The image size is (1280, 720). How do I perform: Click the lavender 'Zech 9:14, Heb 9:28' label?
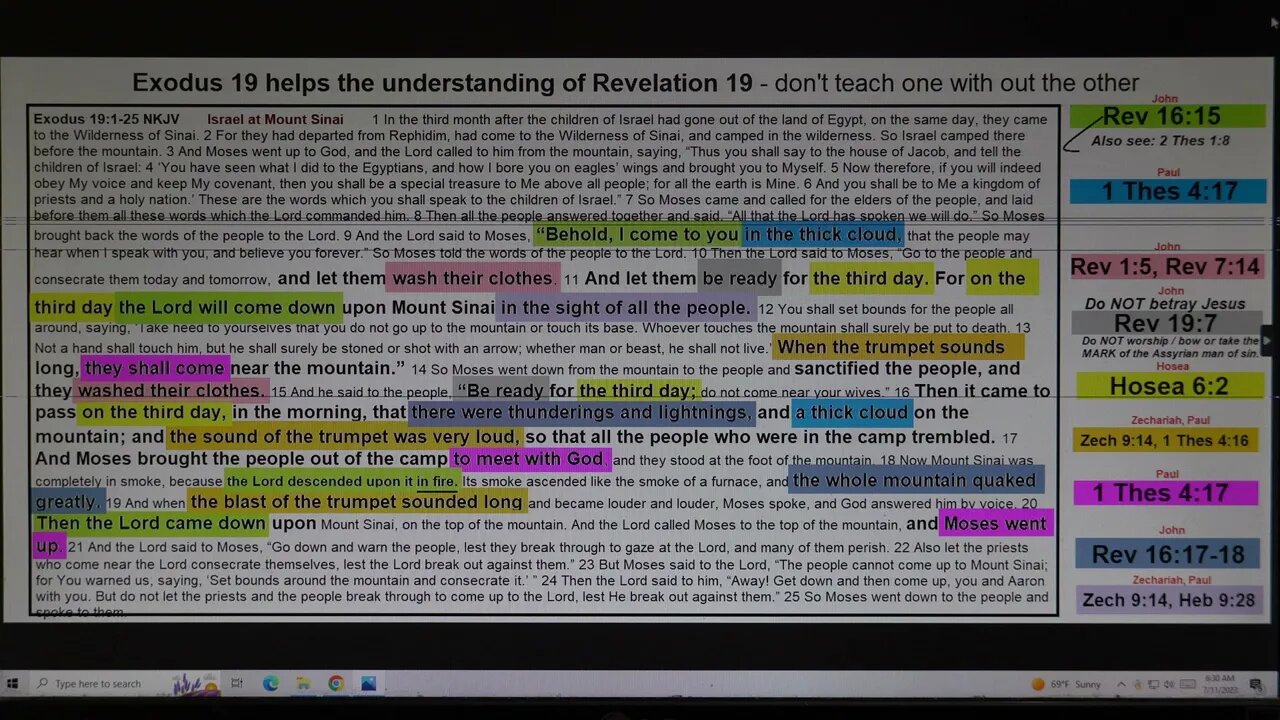pos(1168,600)
